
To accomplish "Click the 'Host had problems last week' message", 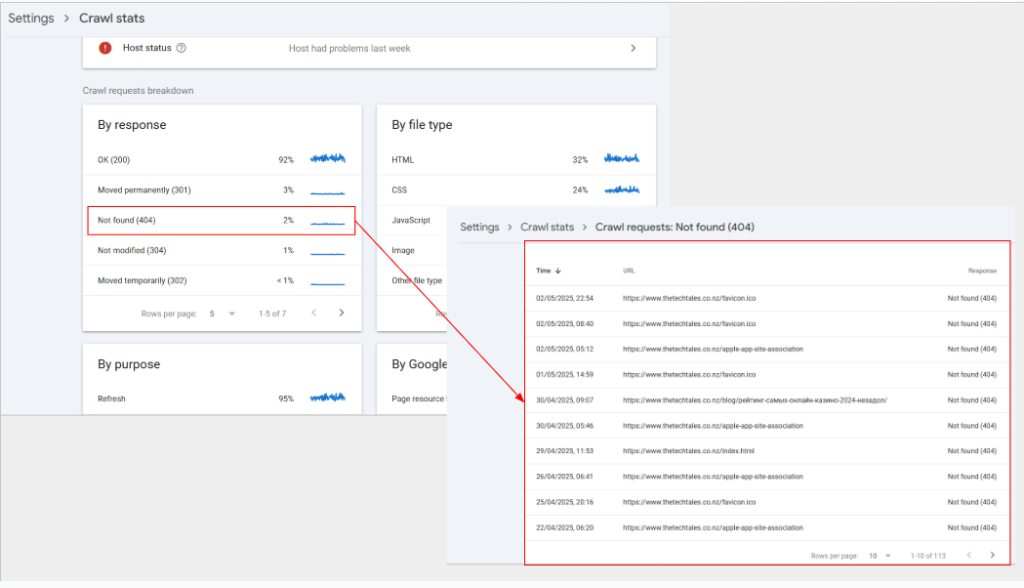I will [x=349, y=48].
